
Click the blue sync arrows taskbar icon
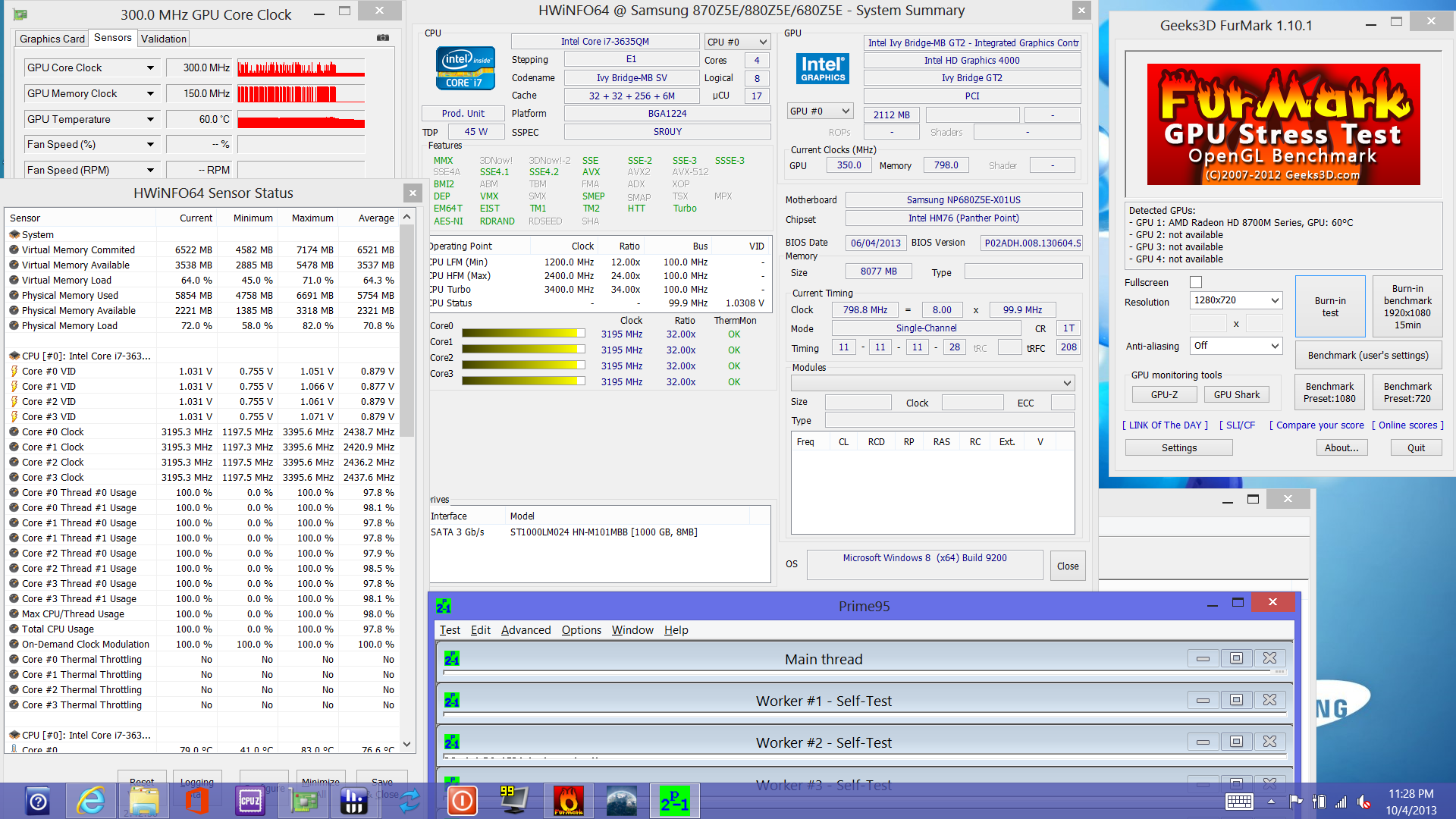[409, 801]
